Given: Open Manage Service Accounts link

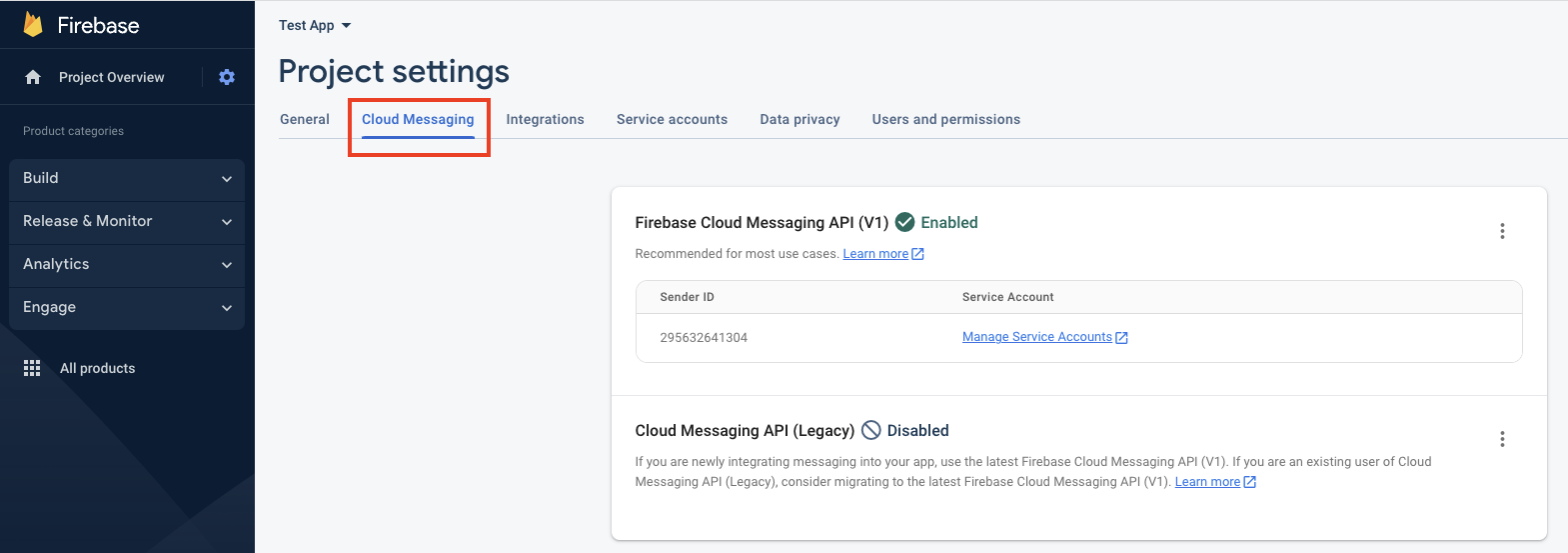Looking at the screenshot, I should coord(1036,337).
